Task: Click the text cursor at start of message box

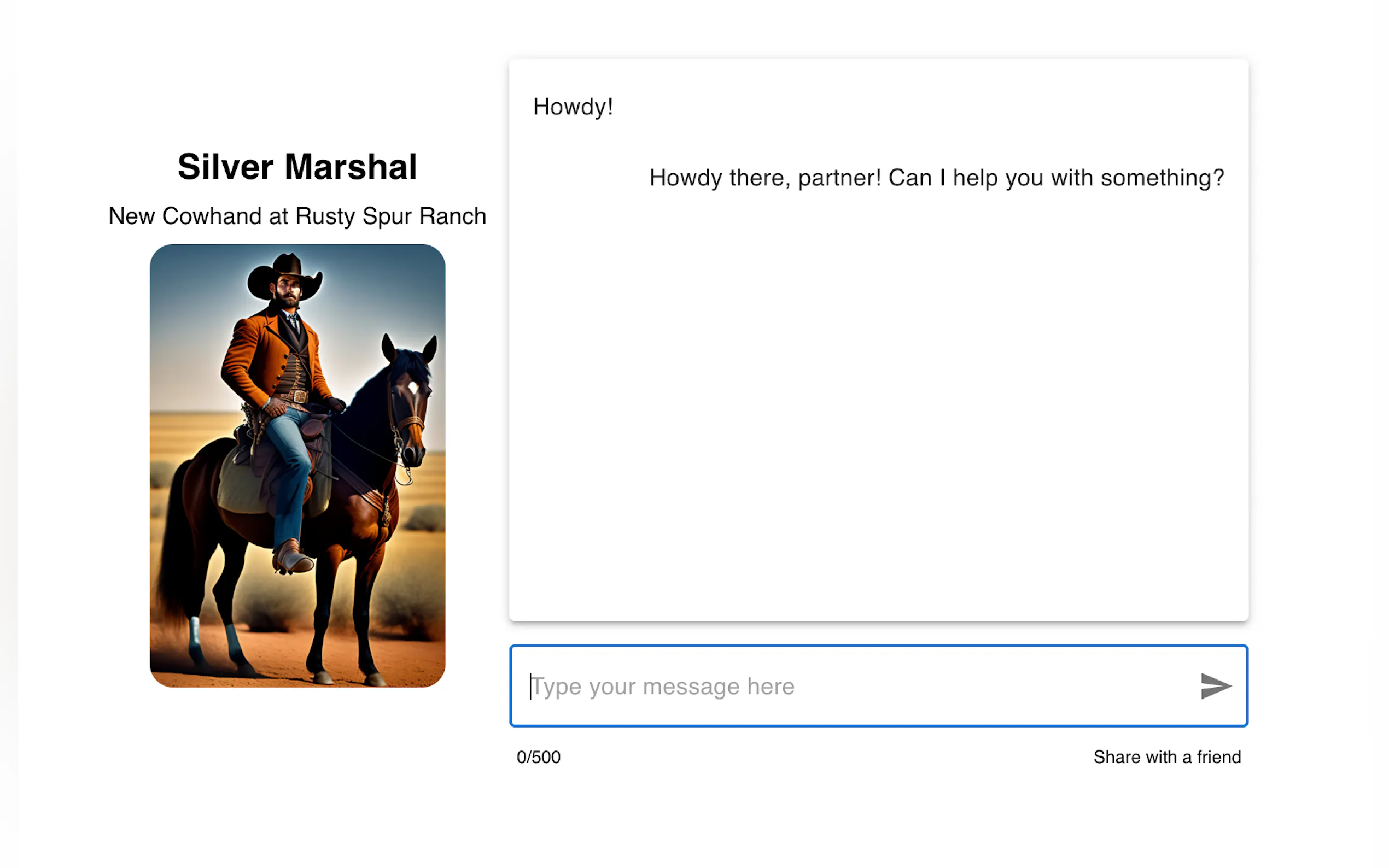Action: tap(530, 686)
